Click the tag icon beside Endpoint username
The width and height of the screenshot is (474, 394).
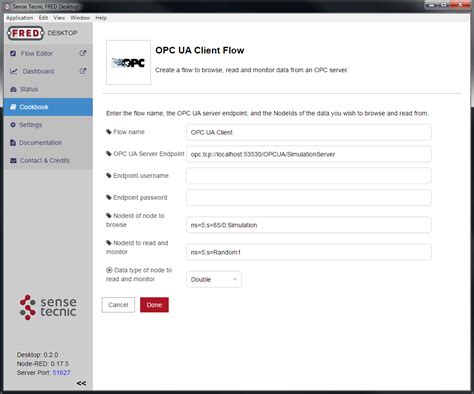point(109,176)
